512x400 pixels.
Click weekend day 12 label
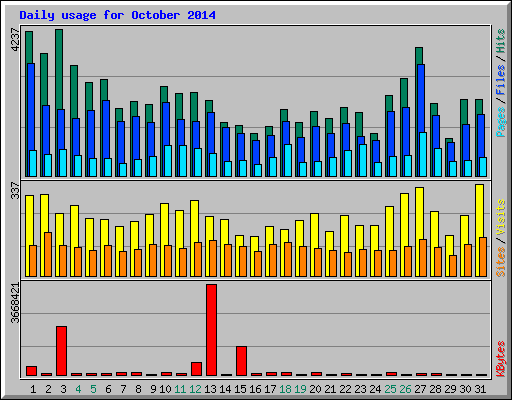195,389
